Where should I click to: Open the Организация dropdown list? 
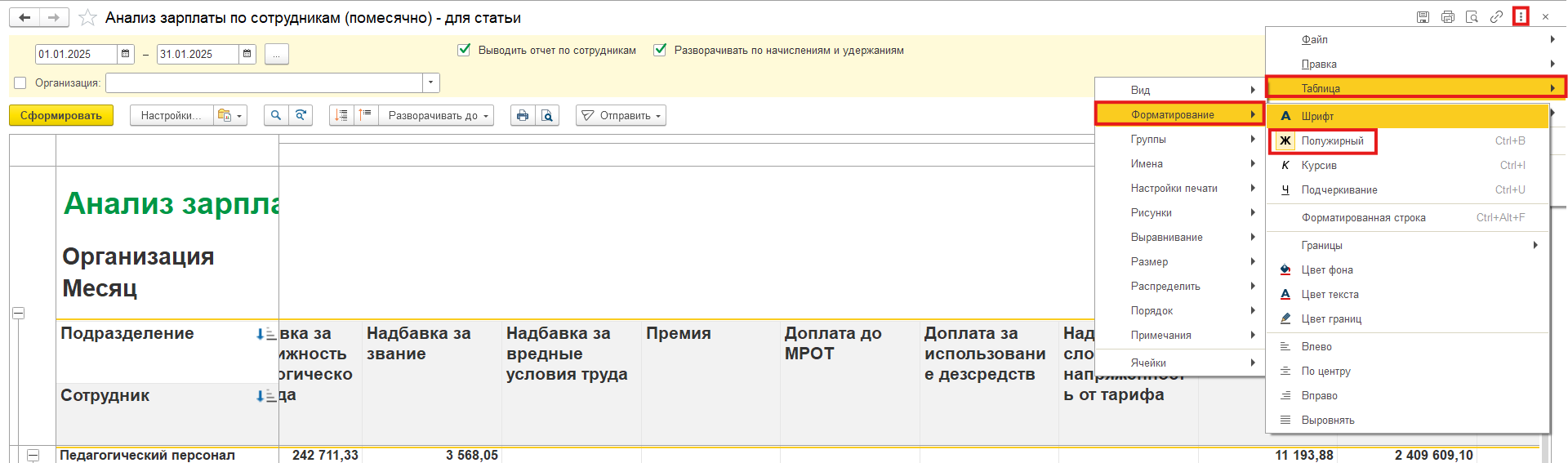pyautogui.click(x=431, y=82)
